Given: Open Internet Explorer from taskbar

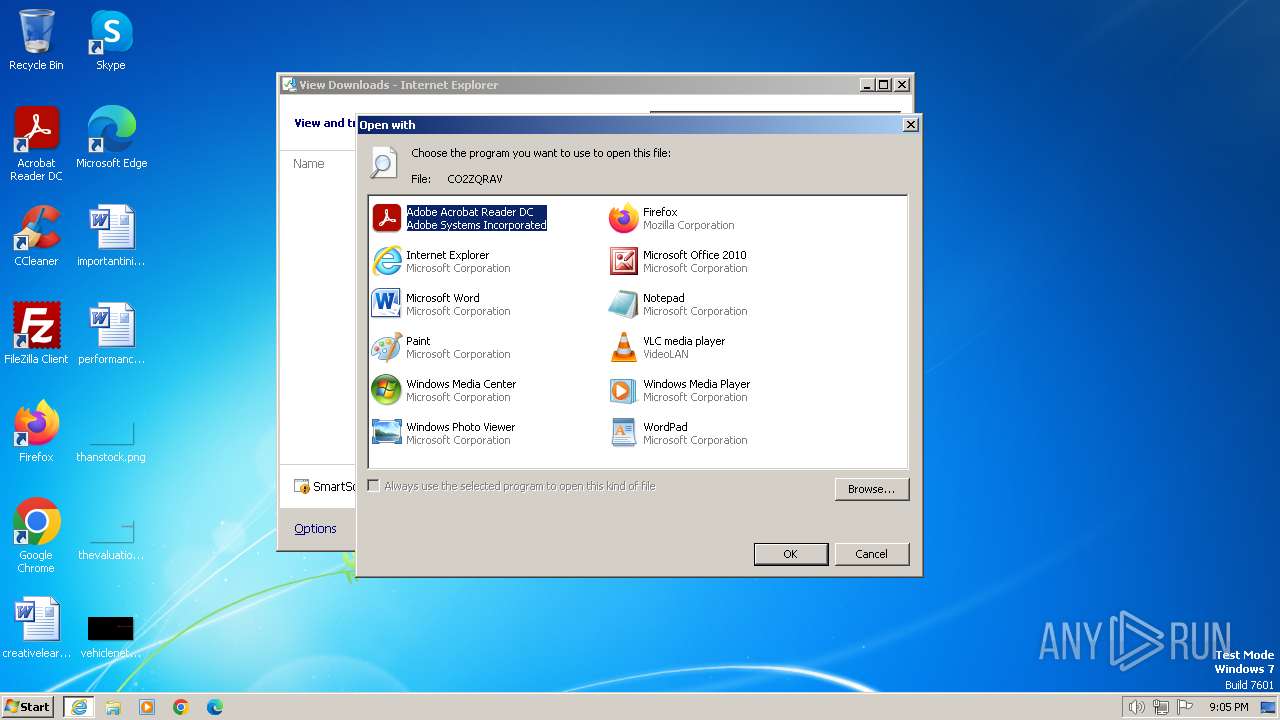Looking at the screenshot, I should [x=79, y=707].
